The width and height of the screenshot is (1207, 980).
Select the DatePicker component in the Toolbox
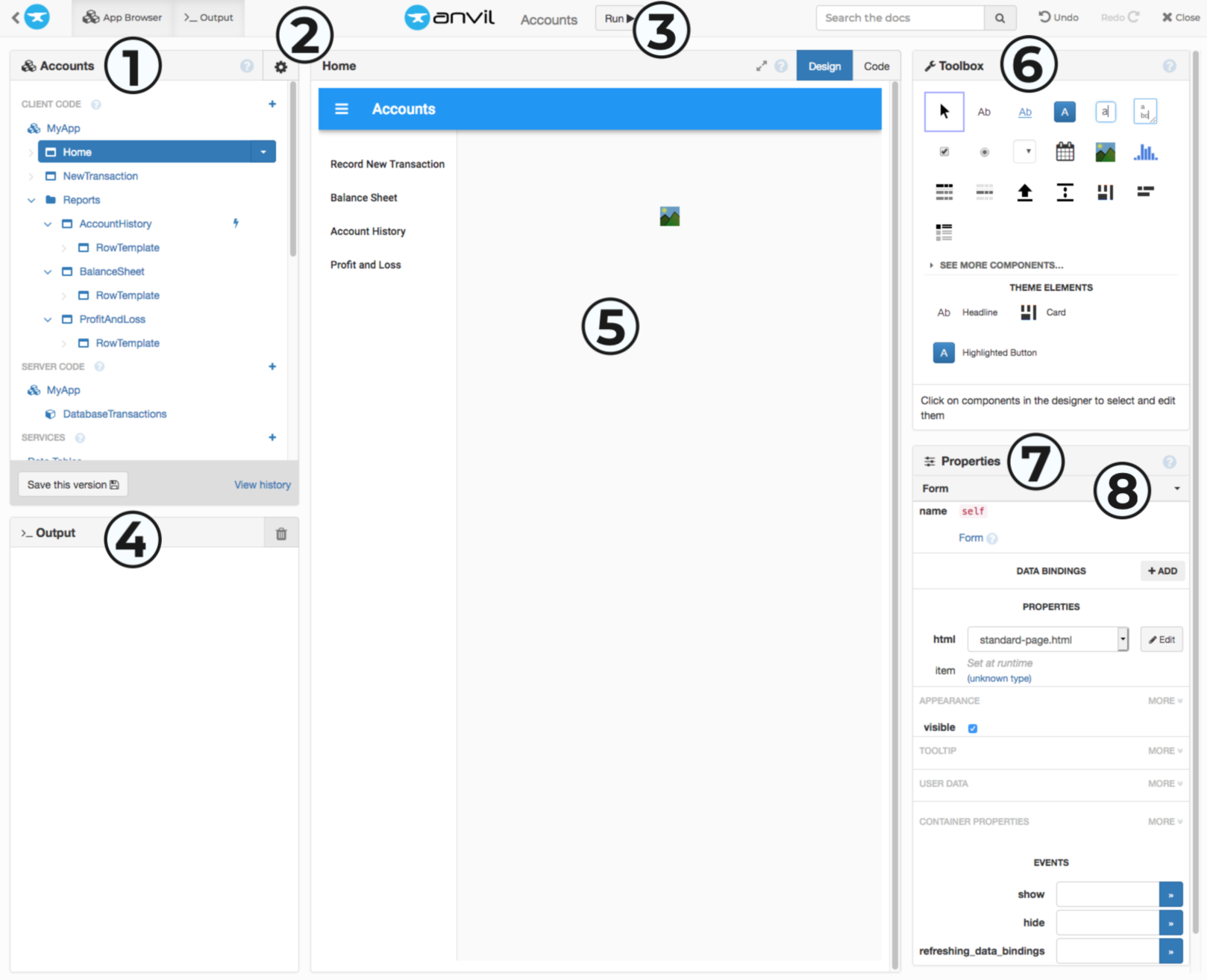[x=1065, y=151]
